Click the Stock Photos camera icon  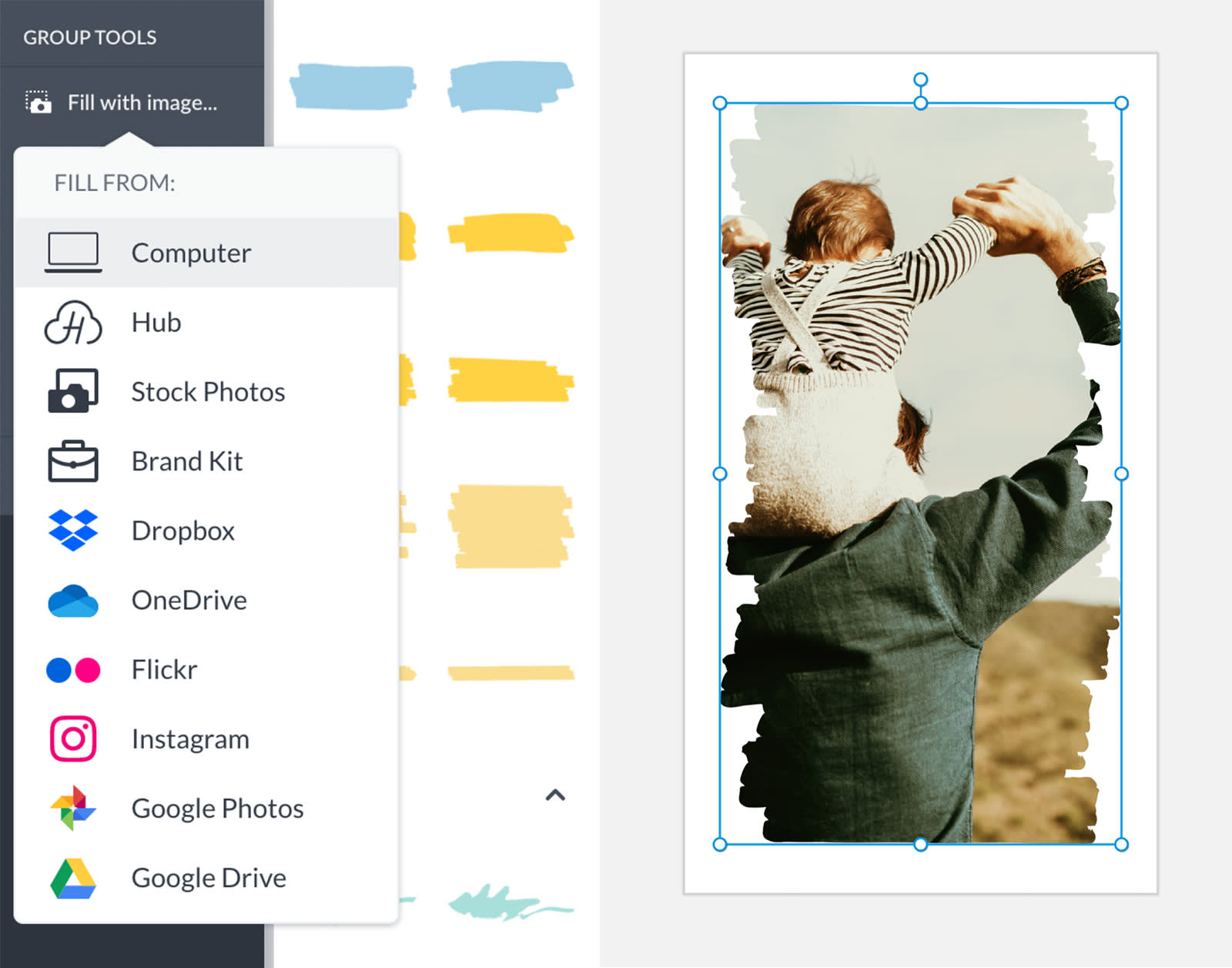(73, 391)
